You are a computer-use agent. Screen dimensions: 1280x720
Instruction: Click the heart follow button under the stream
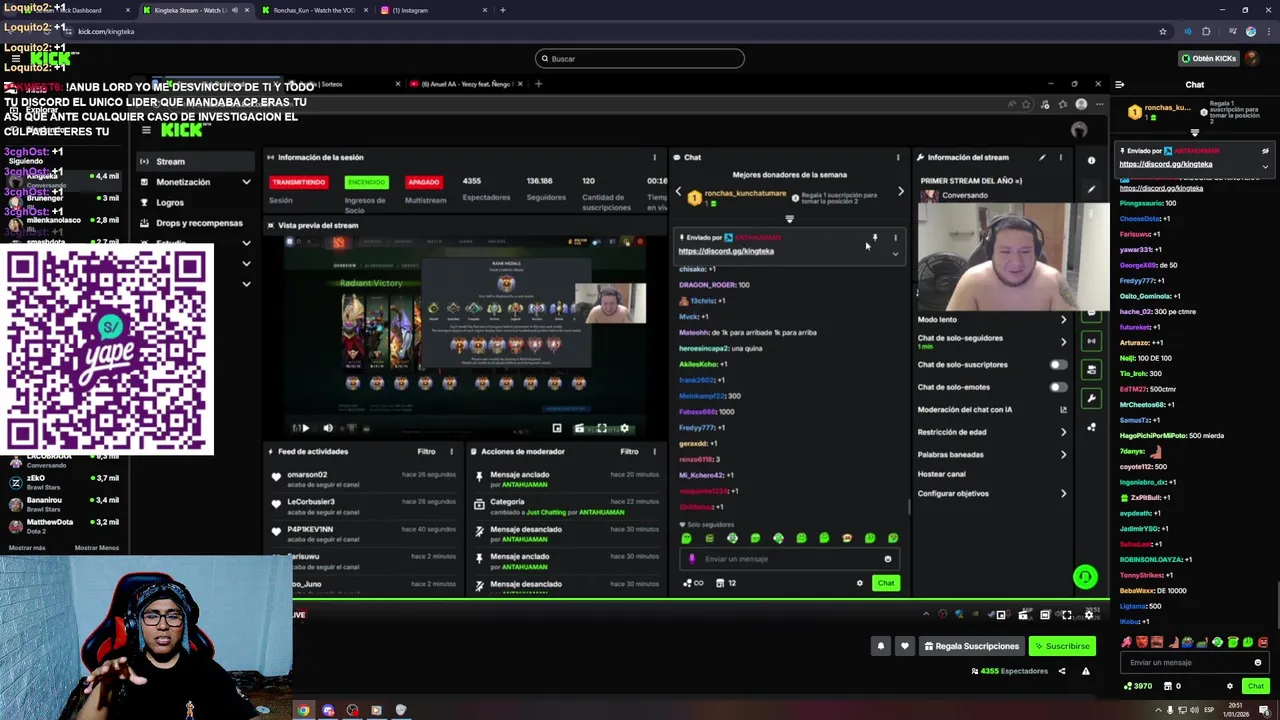[x=905, y=646]
